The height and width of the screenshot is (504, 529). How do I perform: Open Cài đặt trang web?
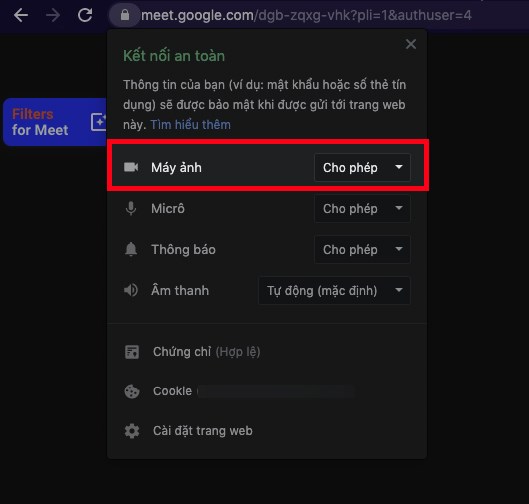202,431
